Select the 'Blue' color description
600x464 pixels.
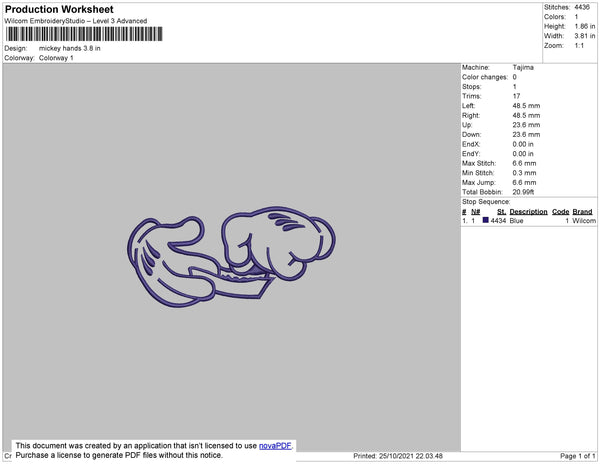(516, 221)
